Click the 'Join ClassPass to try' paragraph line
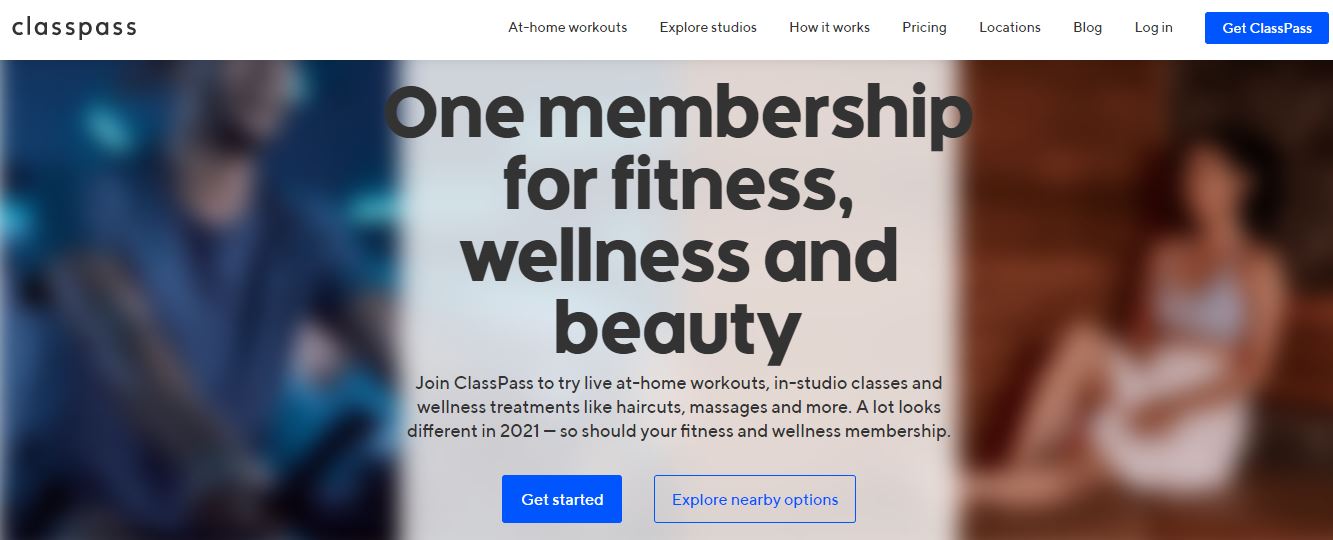 point(678,383)
